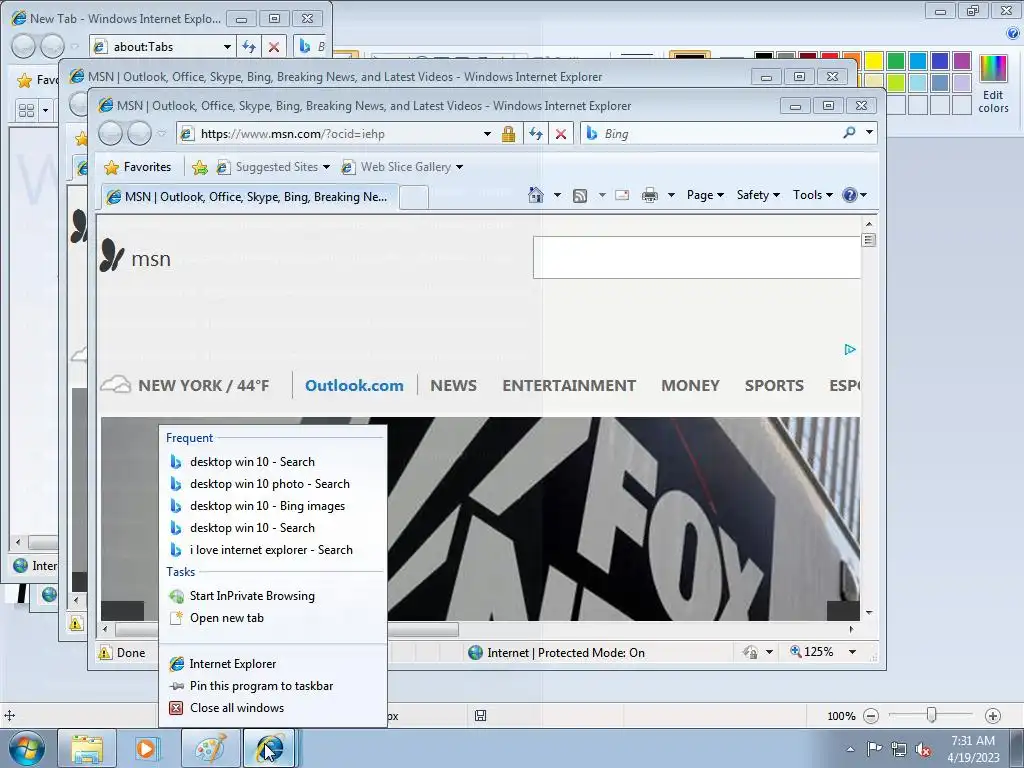Image resolution: width=1024 pixels, height=768 pixels.
Task: Click network icon in system tray
Action: [899, 749]
